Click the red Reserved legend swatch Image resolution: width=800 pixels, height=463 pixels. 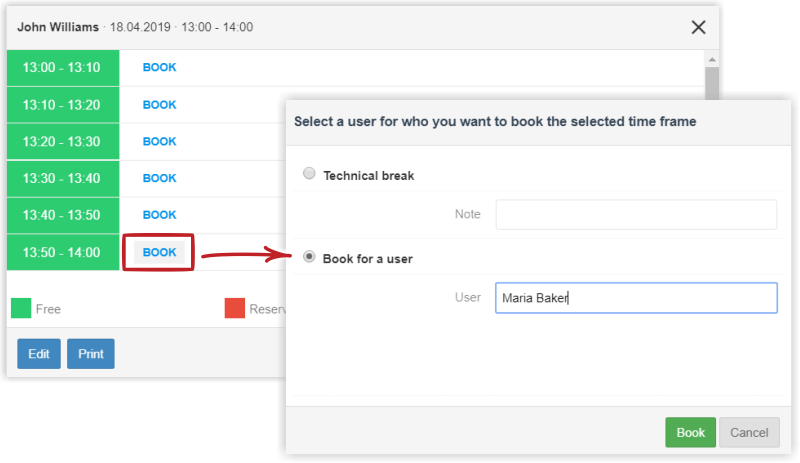click(235, 309)
